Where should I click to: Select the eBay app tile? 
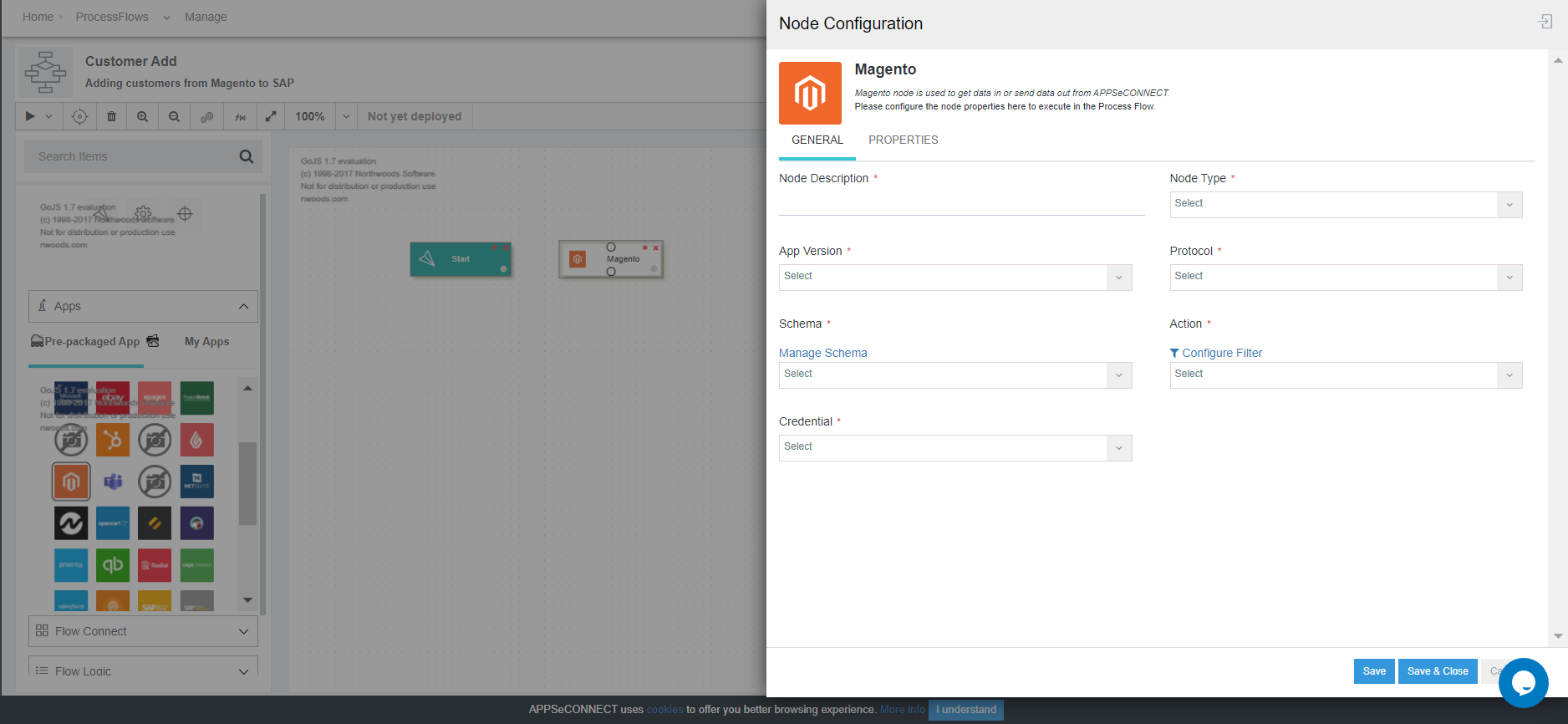[113, 398]
